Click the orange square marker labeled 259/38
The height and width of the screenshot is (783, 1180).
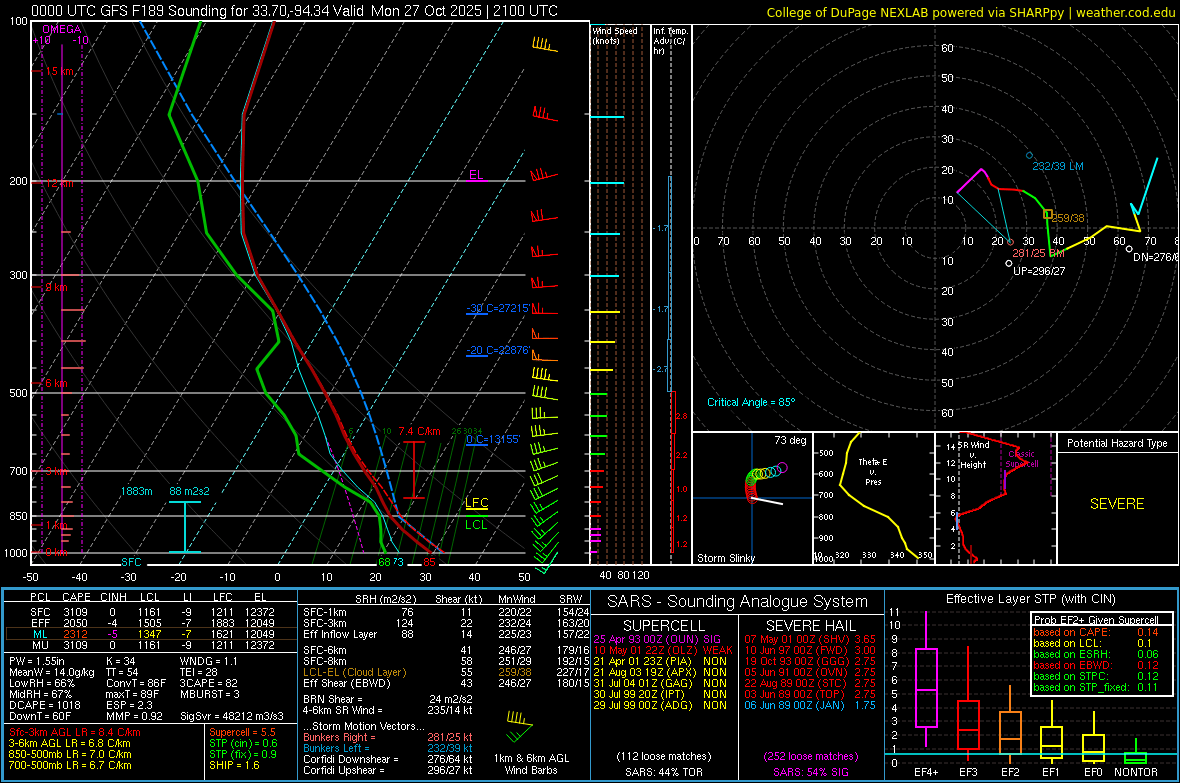pyautogui.click(x=1048, y=215)
